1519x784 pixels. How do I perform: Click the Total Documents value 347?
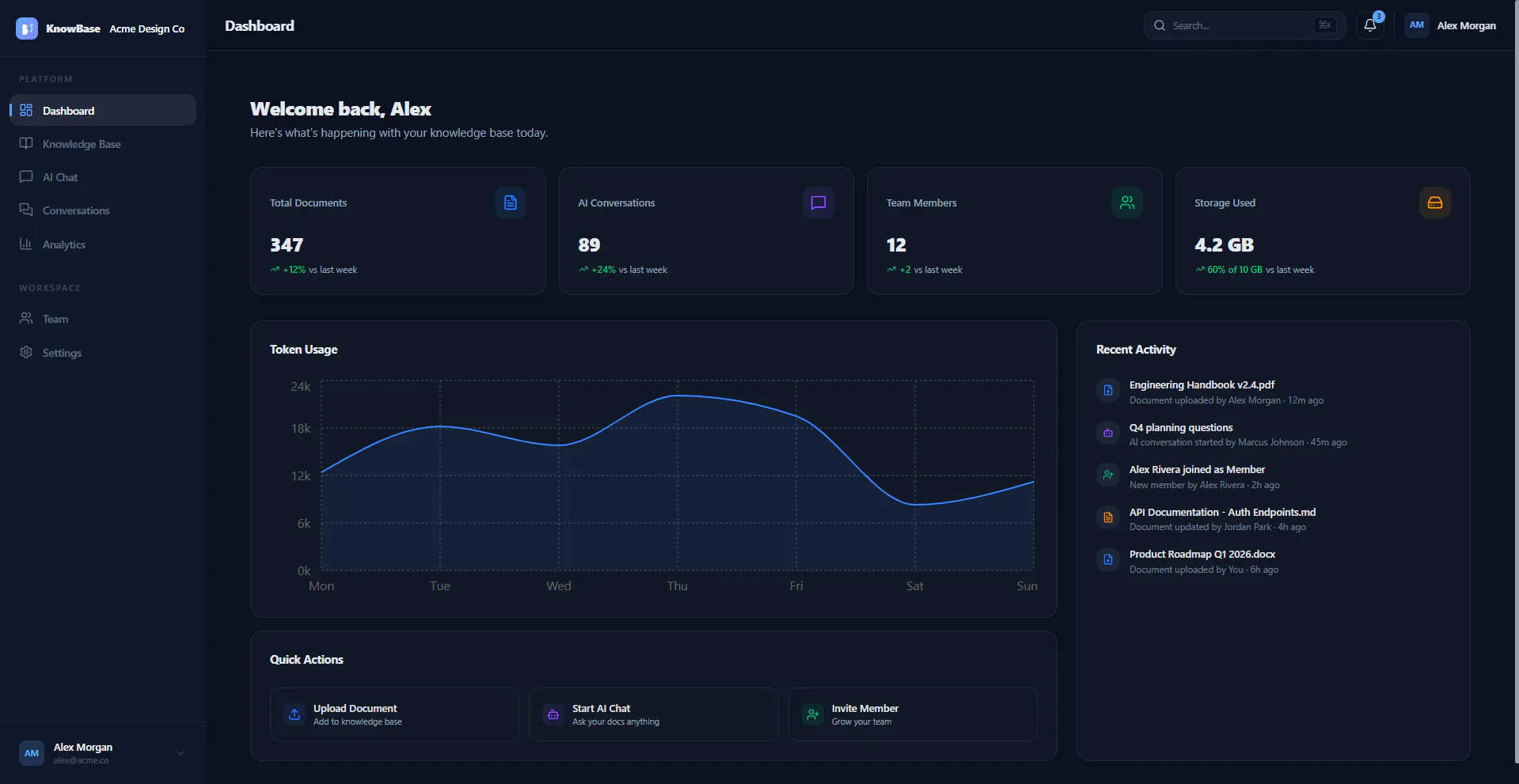pyautogui.click(x=287, y=244)
